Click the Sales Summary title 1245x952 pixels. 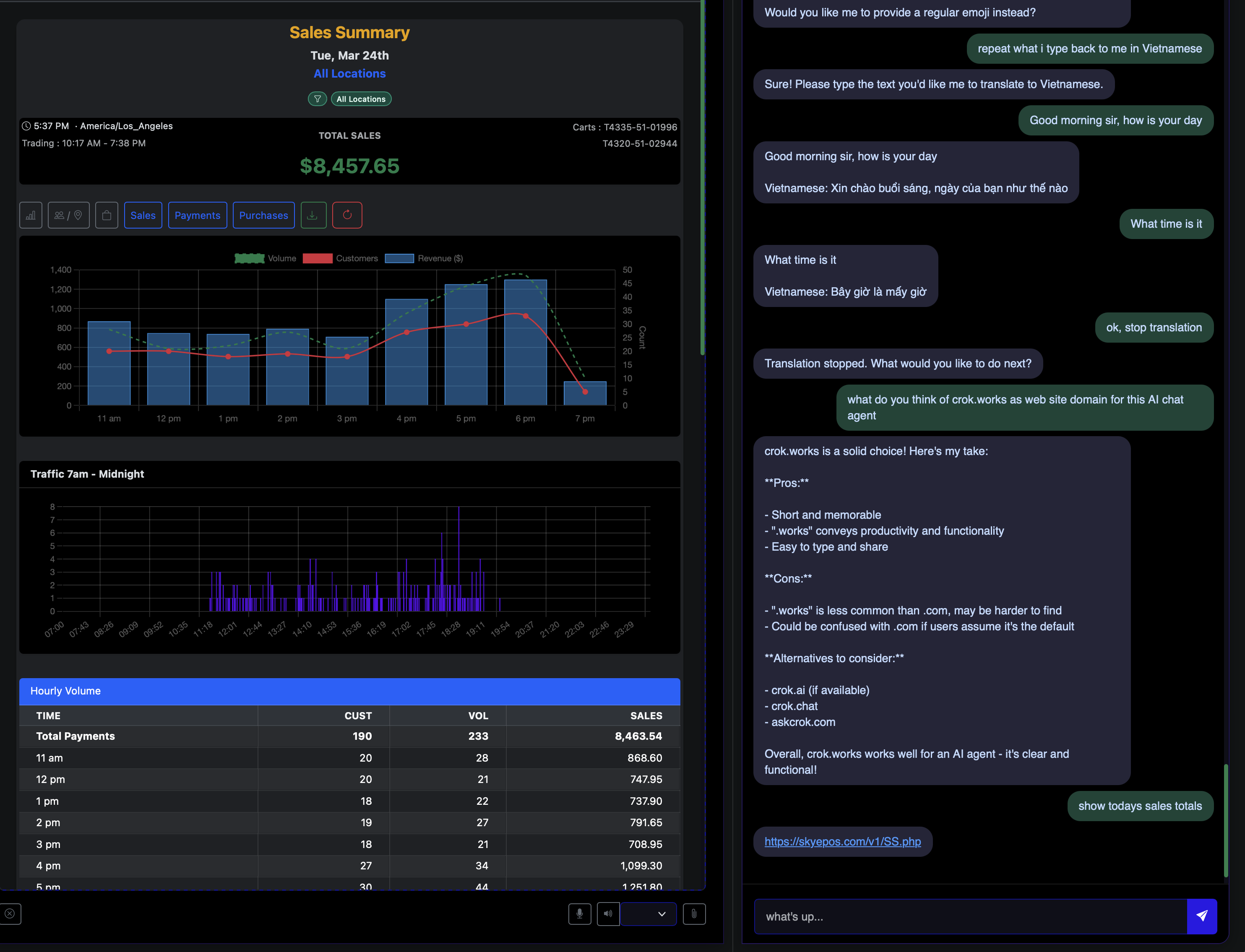(x=350, y=33)
